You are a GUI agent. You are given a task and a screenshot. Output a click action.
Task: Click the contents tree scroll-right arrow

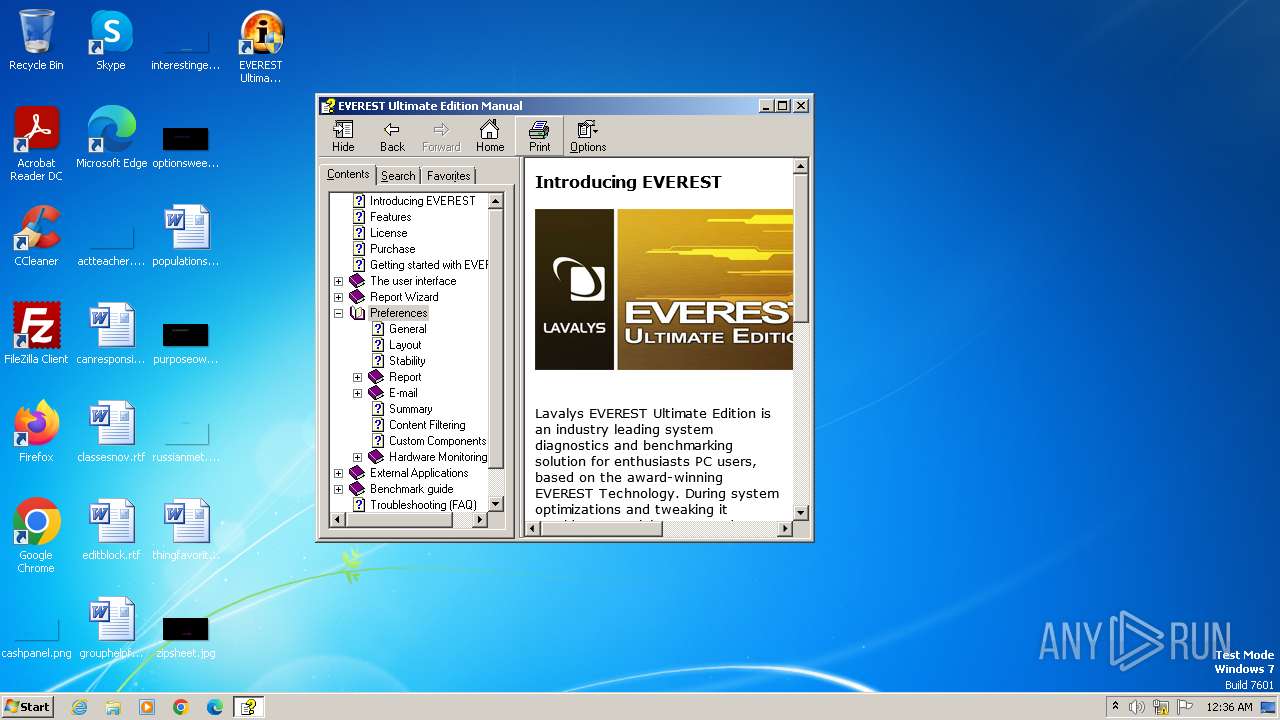(479, 520)
